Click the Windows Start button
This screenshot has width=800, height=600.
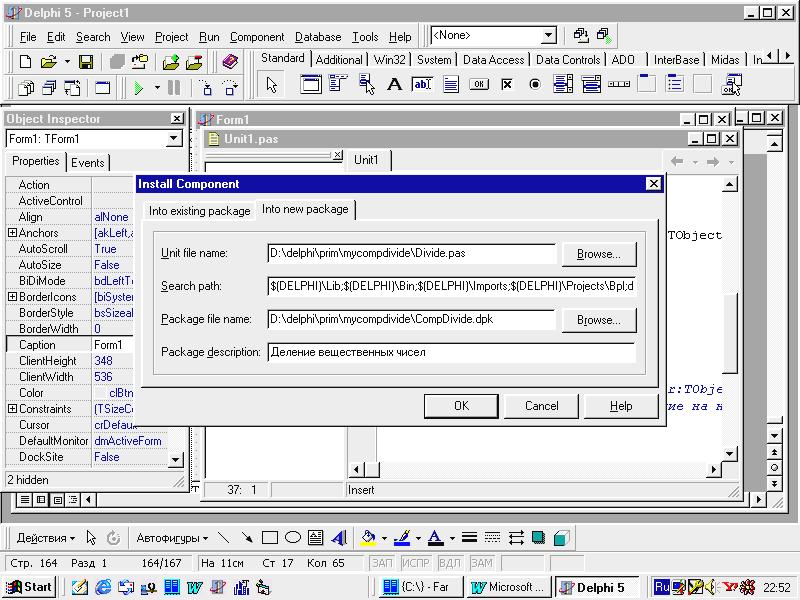[29, 587]
